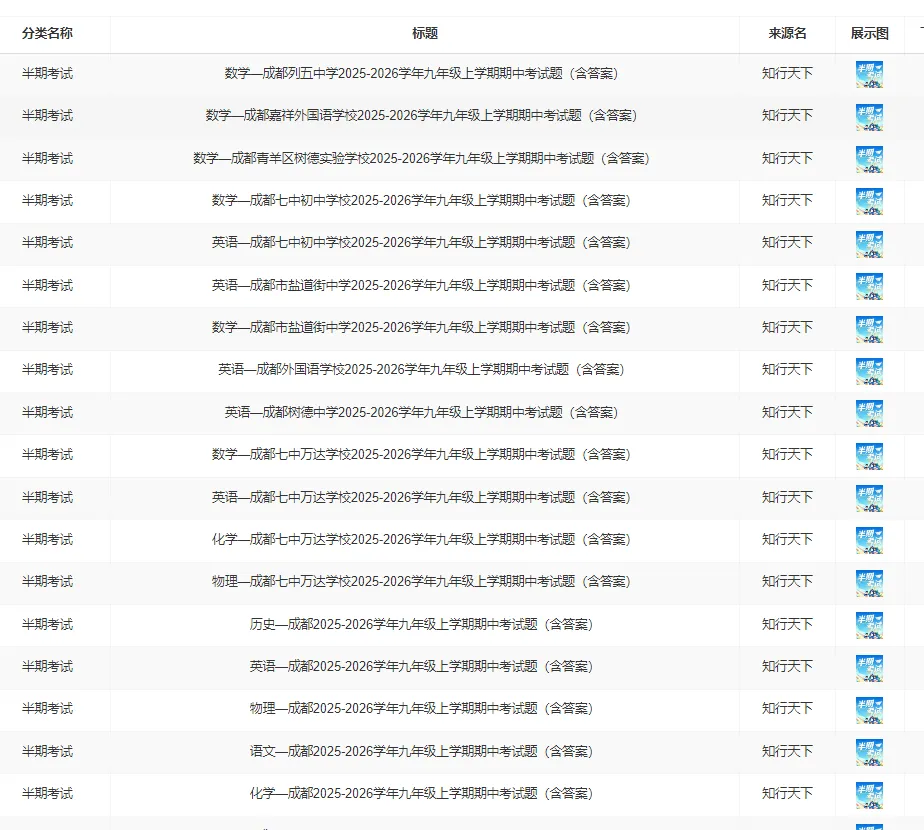This screenshot has width=924, height=830.
Task: Select title 英语—成都2025-2026学年九年级 exam entry
Action: pos(421,666)
